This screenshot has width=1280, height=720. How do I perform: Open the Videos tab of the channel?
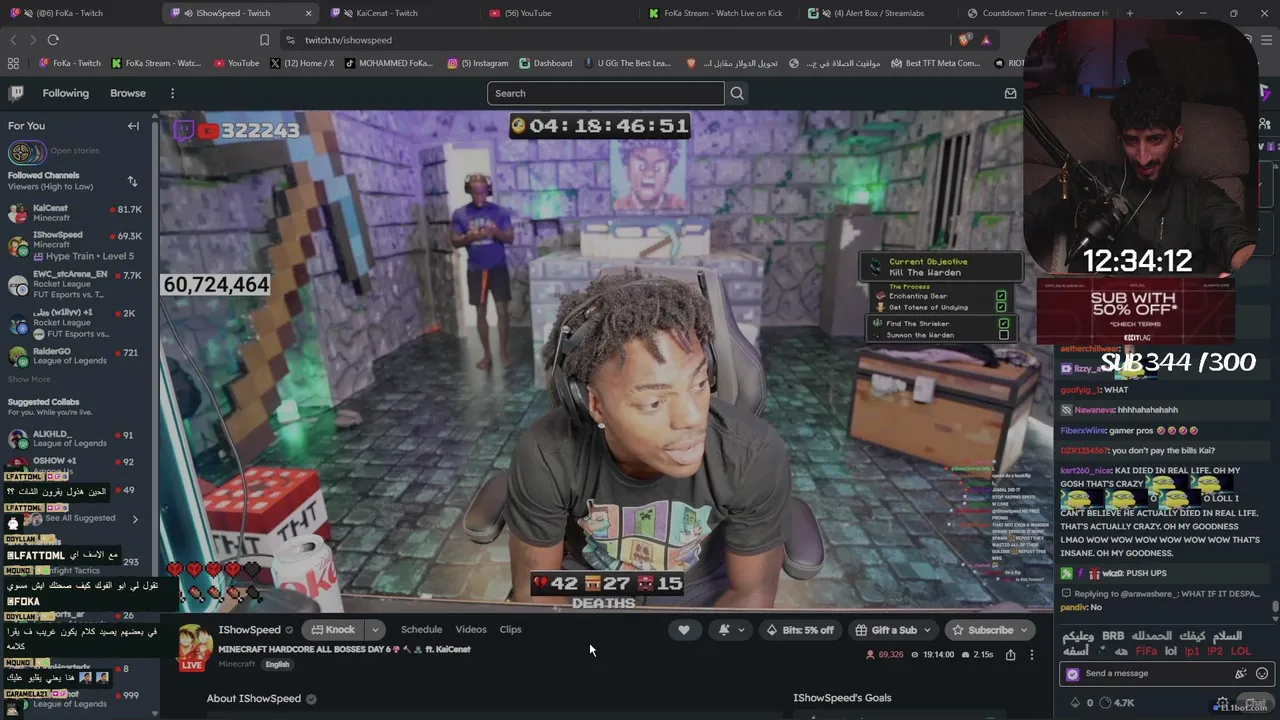[x=471, y=630]
